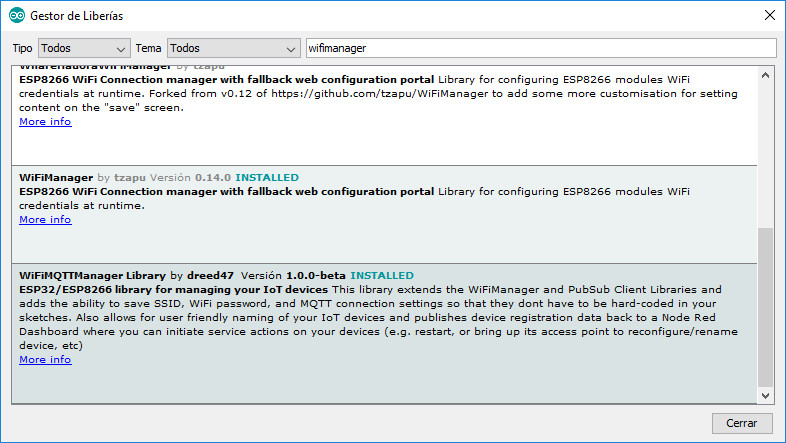Click the INSTALLED label on WiFiMQTTManager 1.0.0-beta
Image resolution: width=786 pixels, height=443 pixels.
click(381, 275)
